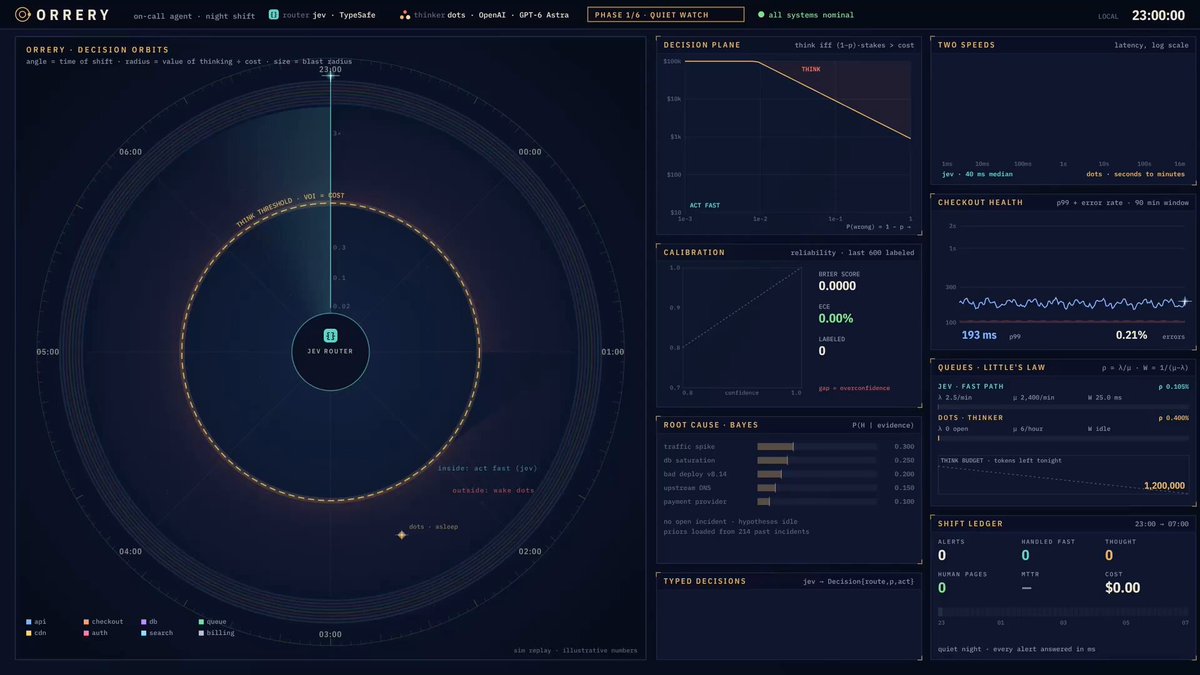The height and width of the screenshot is (675, 1200).
Task: Click the api legend swatch
Action: coord(29,622)
